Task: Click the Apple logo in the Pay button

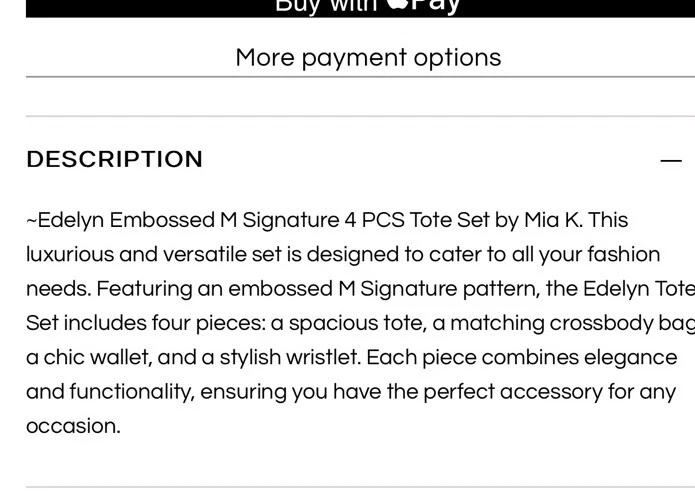Action: [397, 4]
